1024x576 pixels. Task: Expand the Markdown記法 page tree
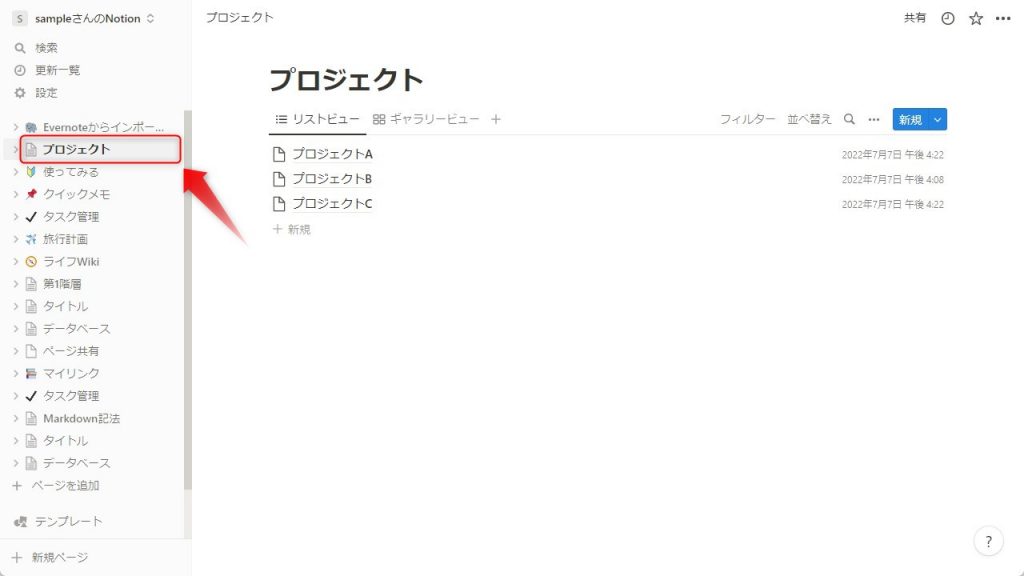tap(16, 418)
